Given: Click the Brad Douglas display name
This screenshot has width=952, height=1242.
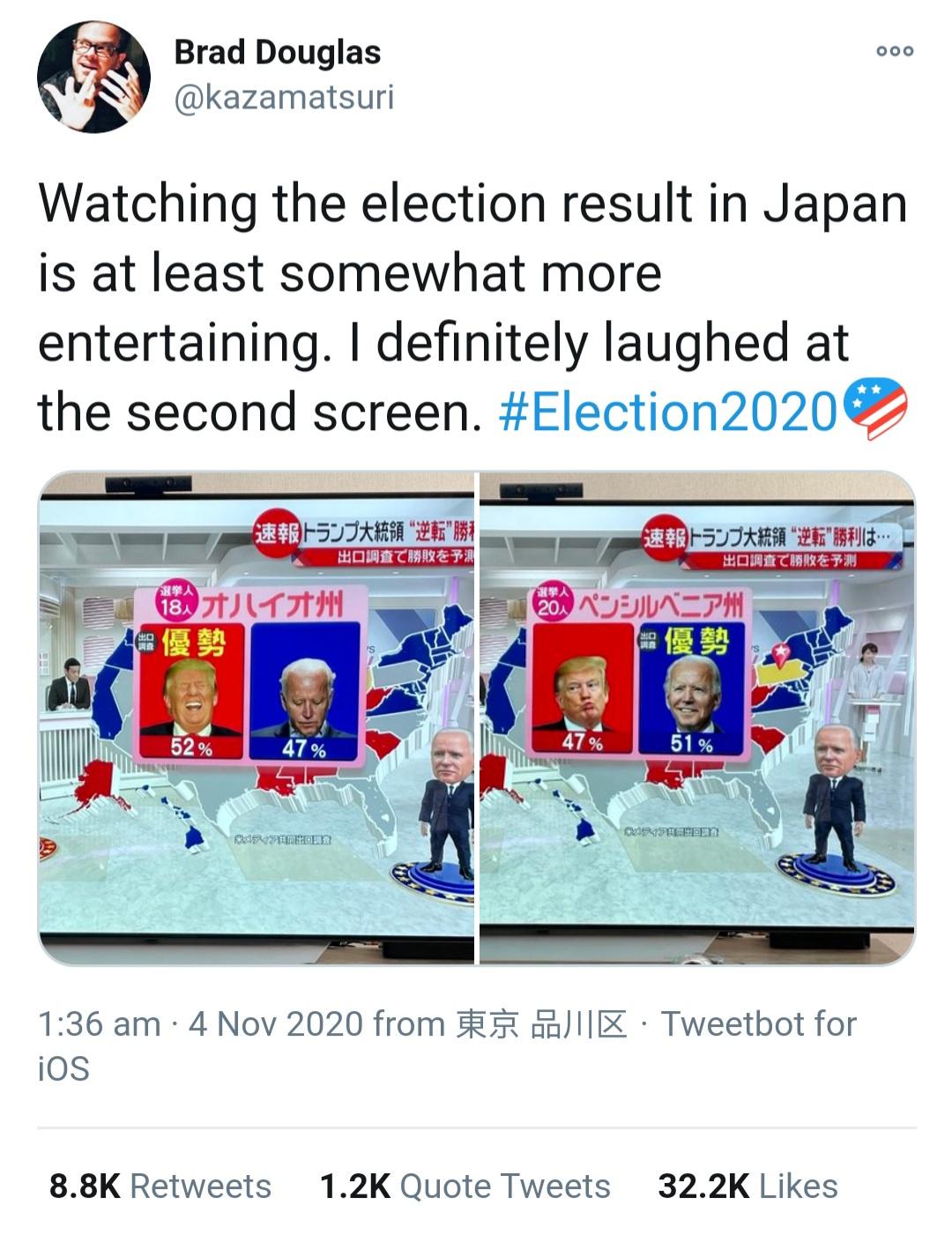Looking at the screenshot, I should click(277, 52).
